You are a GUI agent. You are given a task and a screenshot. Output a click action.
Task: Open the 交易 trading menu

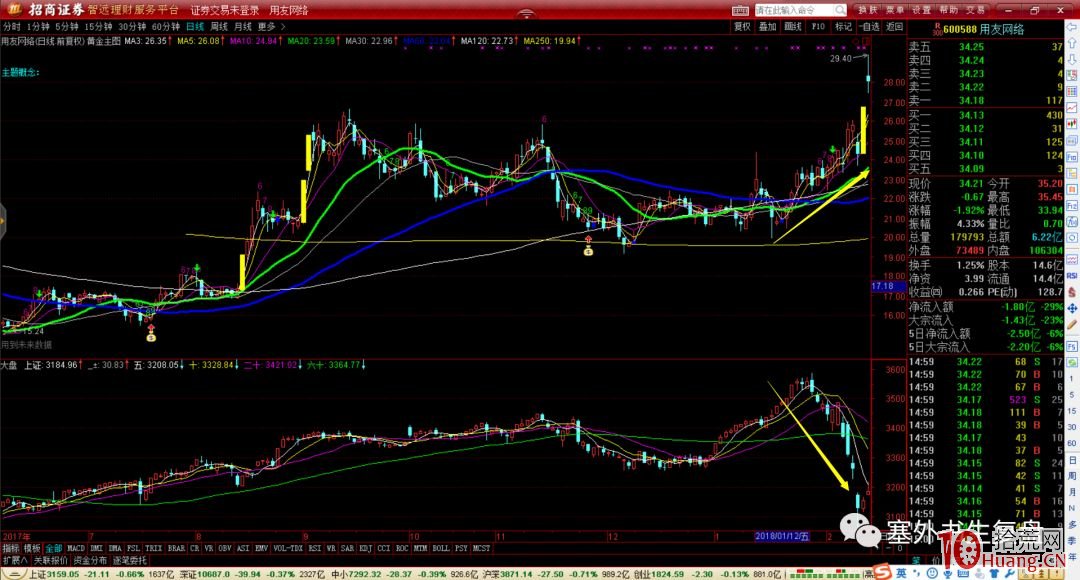click(975, 10)
